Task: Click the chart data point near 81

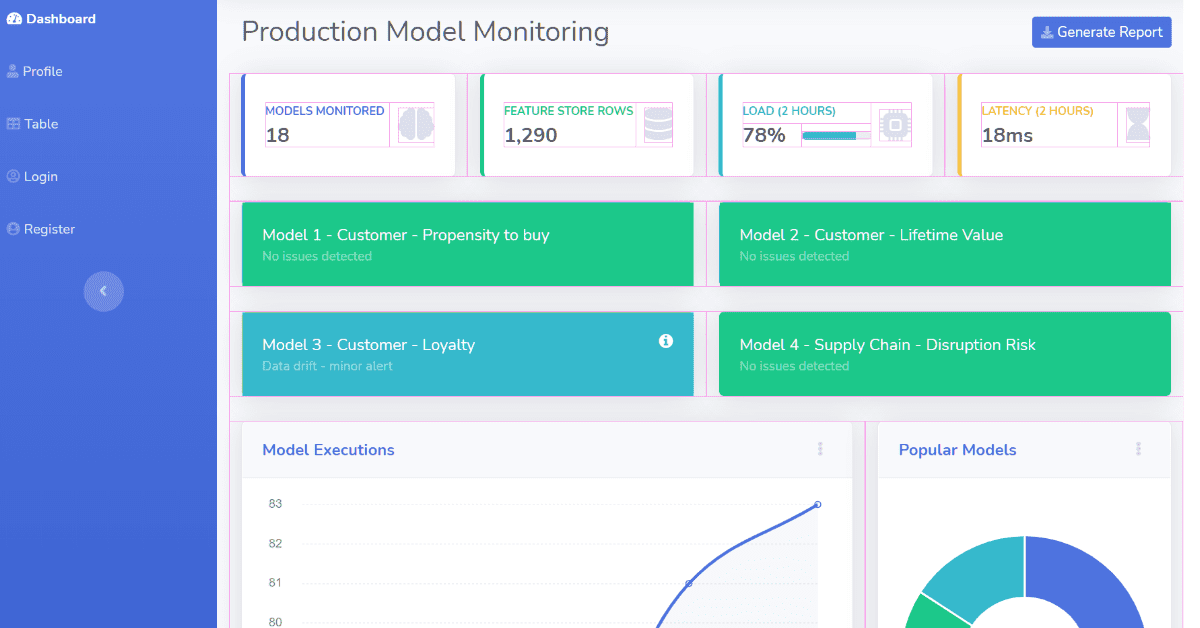Action: pos(688,583)
